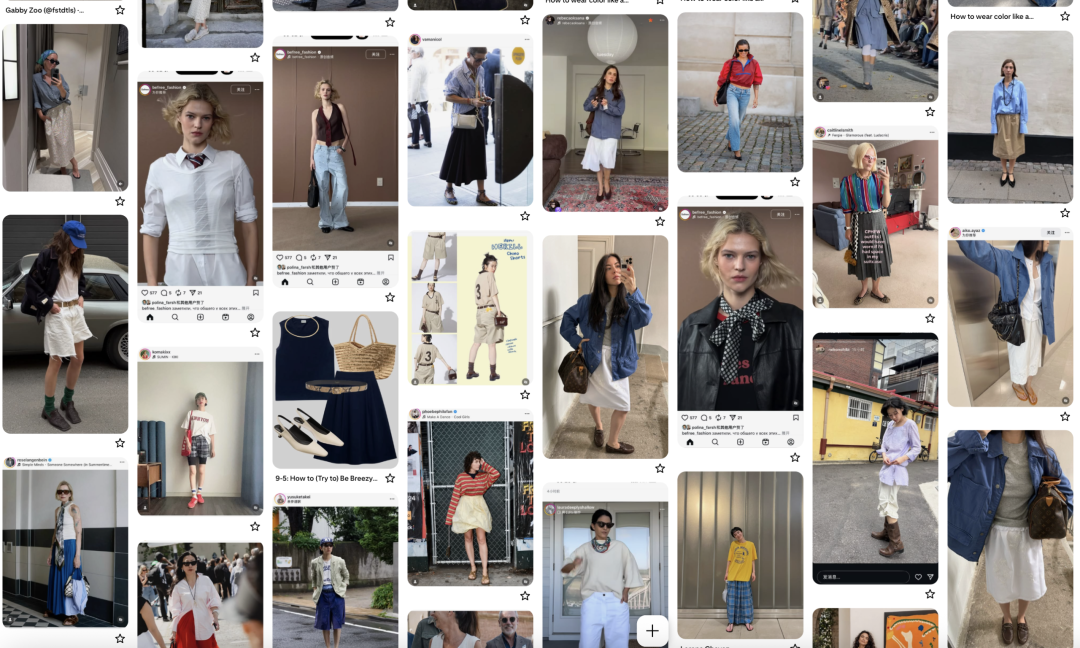
Task: Open the red jacket cobblestone street photo
Action: (x=740, y=92)
